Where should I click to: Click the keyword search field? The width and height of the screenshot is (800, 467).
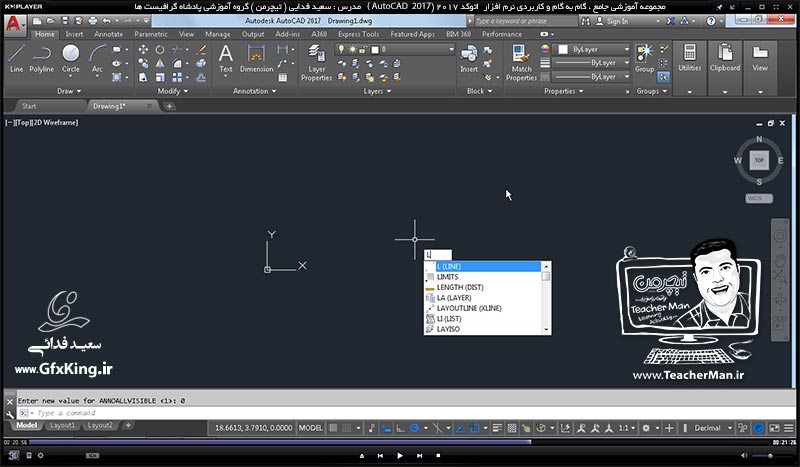click(526, 21)
